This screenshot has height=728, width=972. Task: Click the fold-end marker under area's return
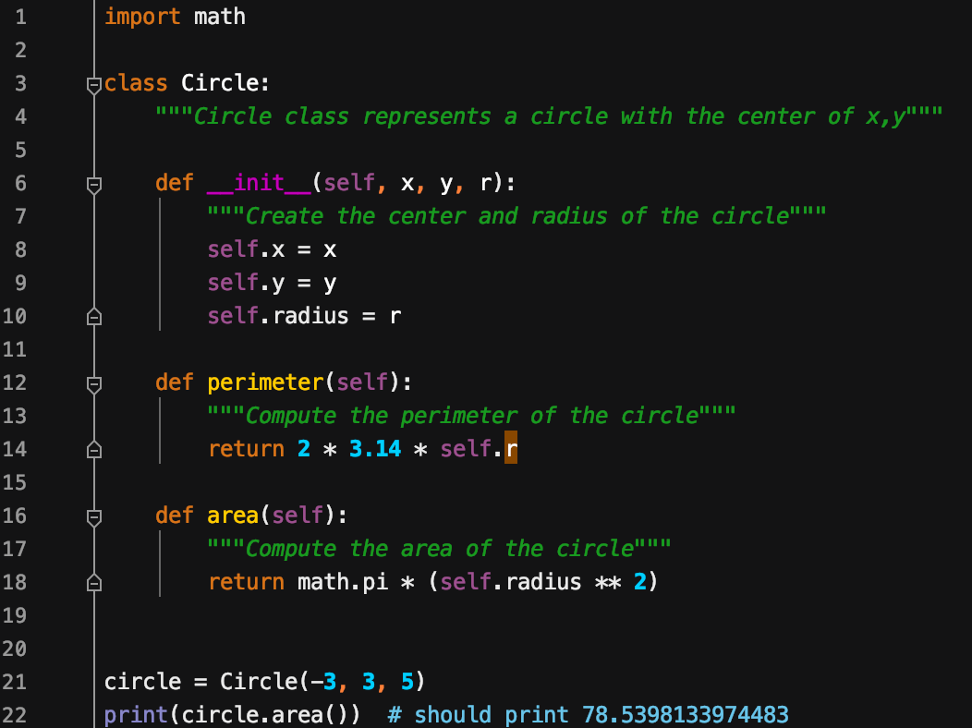tap(93, 582)
